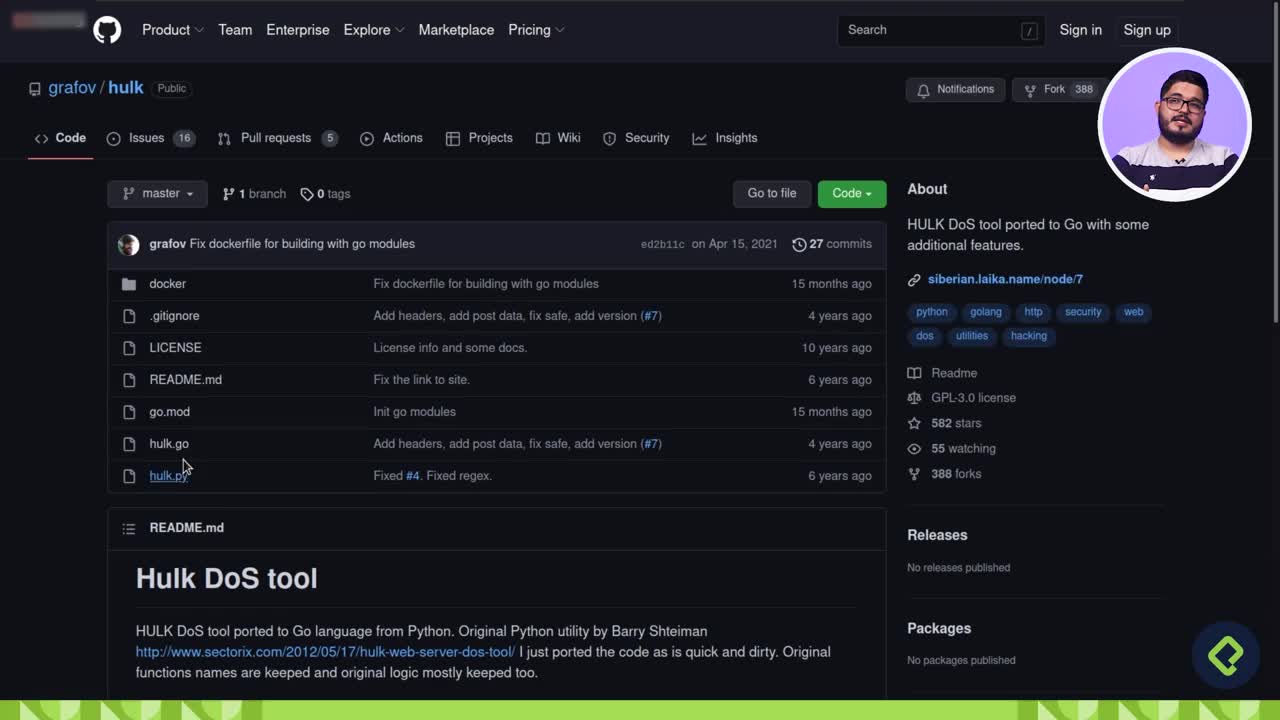Open commit hash ed2b11c
Image resolution: width=1280 pixels, height=720 pixels.
click(663, 245)
